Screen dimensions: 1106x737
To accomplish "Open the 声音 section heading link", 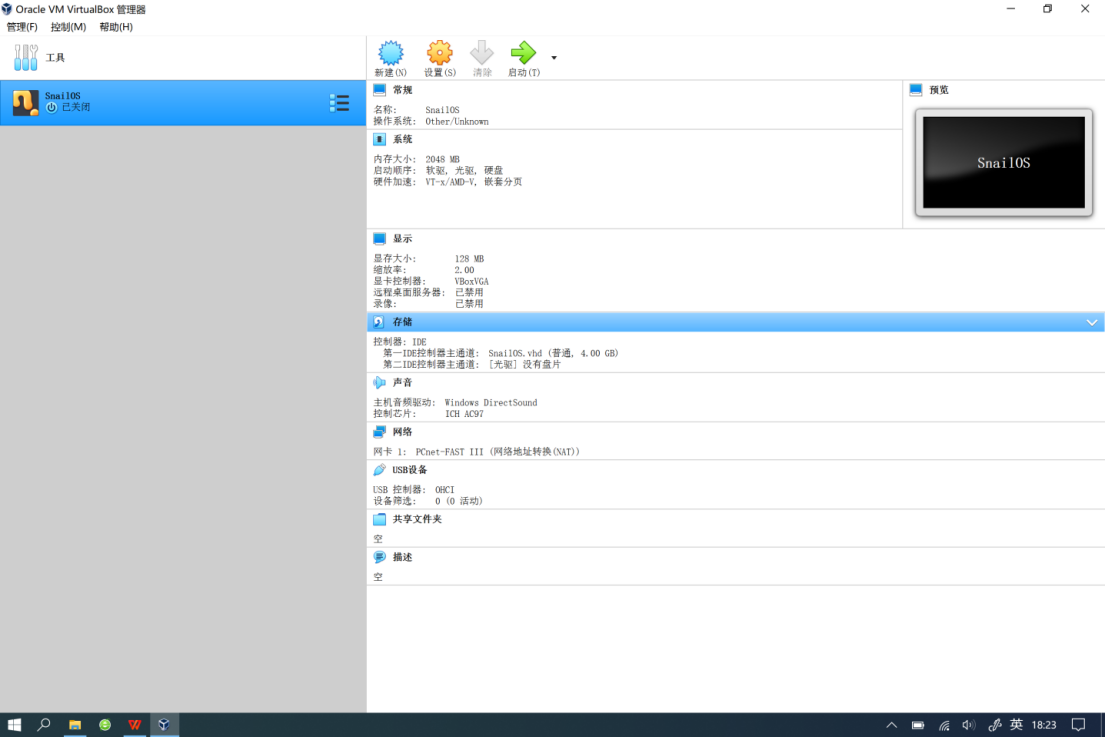I will pos(402,382).
